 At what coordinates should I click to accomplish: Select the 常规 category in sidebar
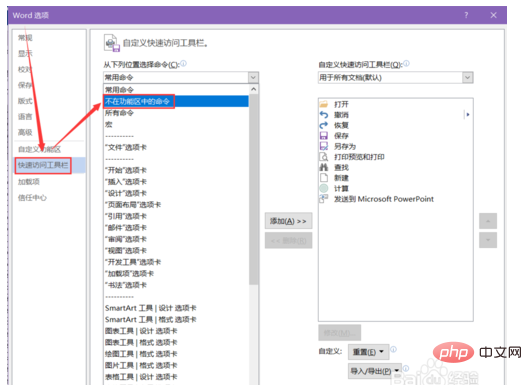25,38
